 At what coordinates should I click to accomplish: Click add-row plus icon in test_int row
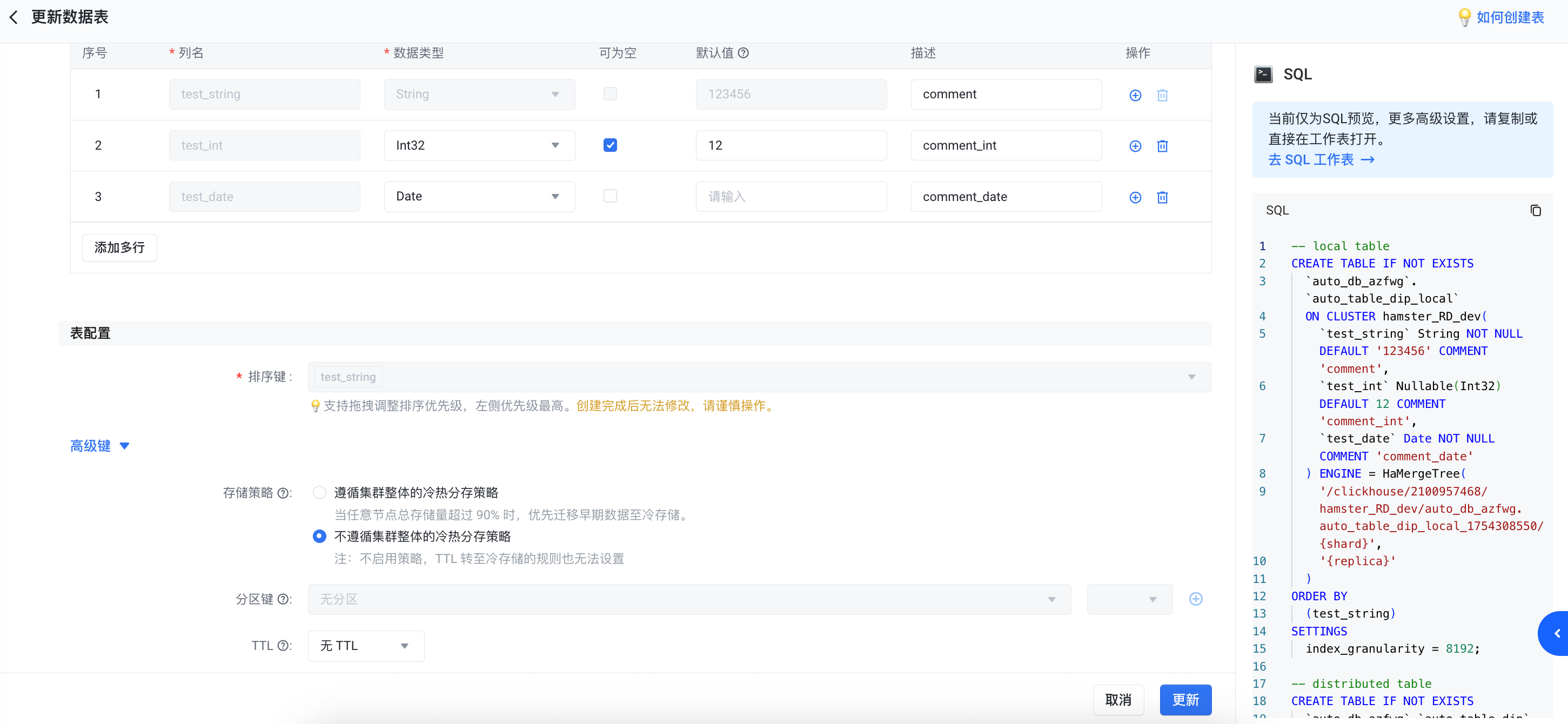coord(1135,146)
